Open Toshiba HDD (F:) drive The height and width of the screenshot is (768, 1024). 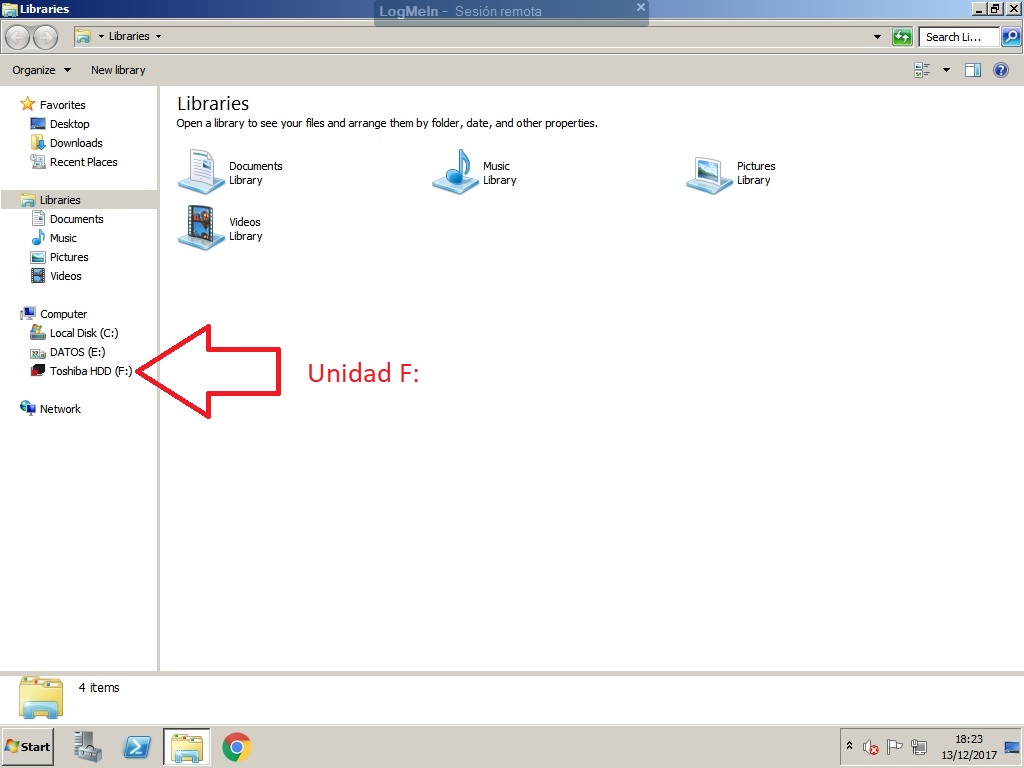coord(81,371)
